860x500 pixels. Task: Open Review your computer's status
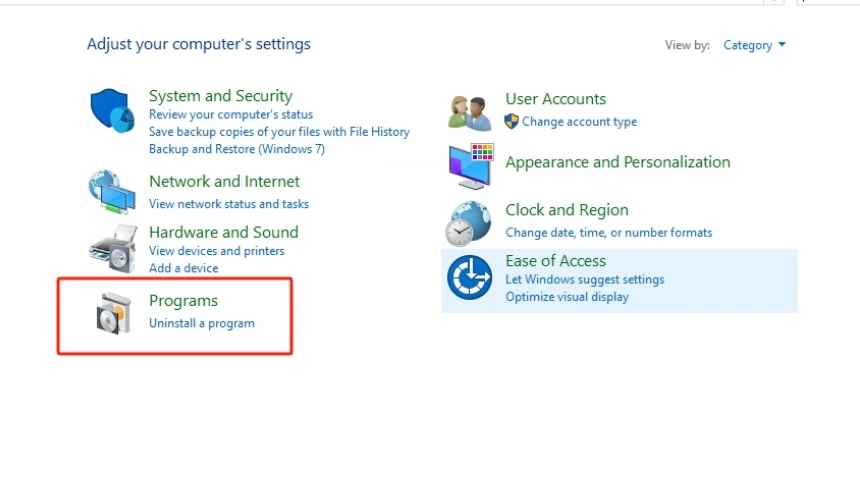click(230, 115)
